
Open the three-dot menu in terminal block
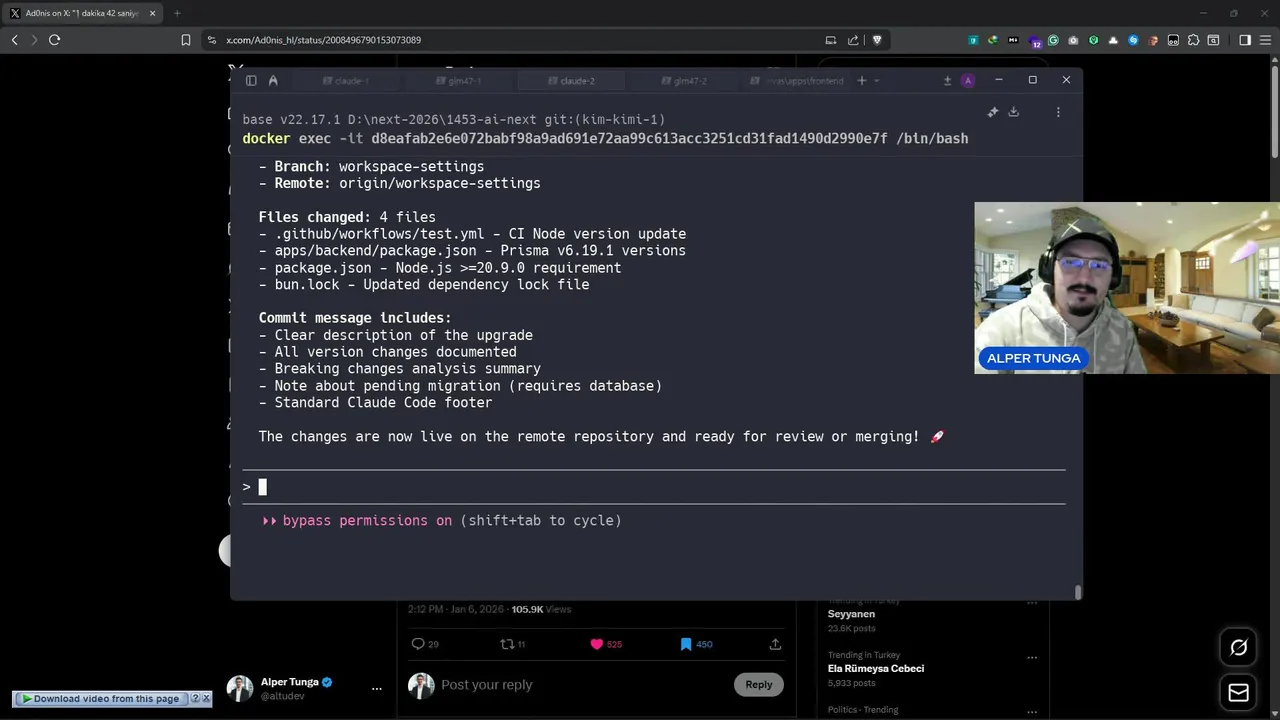click(x=1058, y=112)
